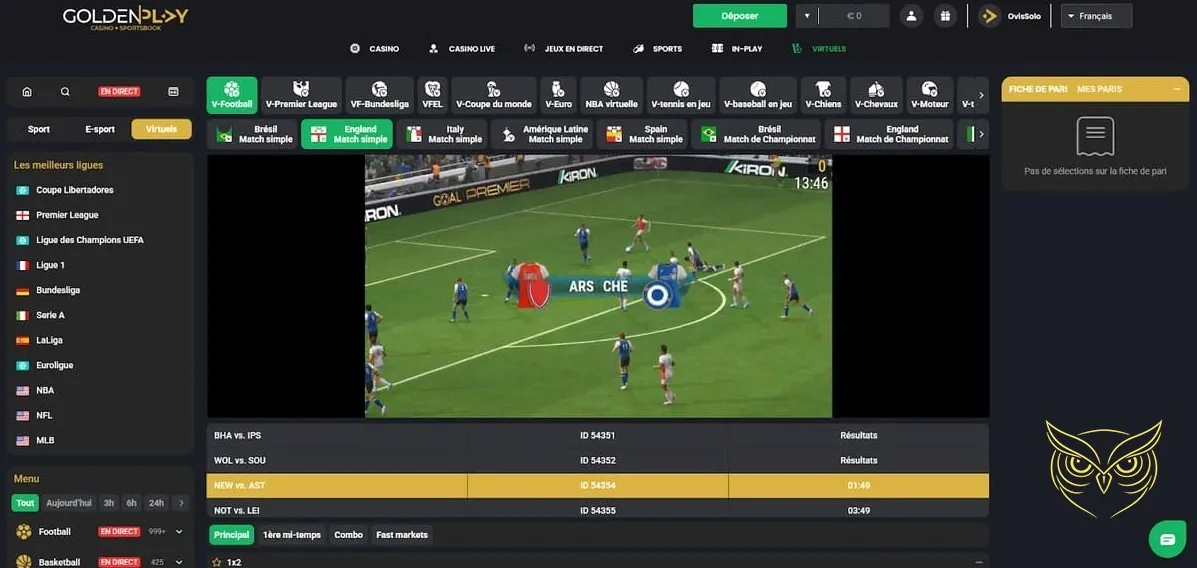Choose NBA virtuelle basketball icon
The height and width of the screenshot is (568, 1197).
pyautogui.click(x=611, y=94)
